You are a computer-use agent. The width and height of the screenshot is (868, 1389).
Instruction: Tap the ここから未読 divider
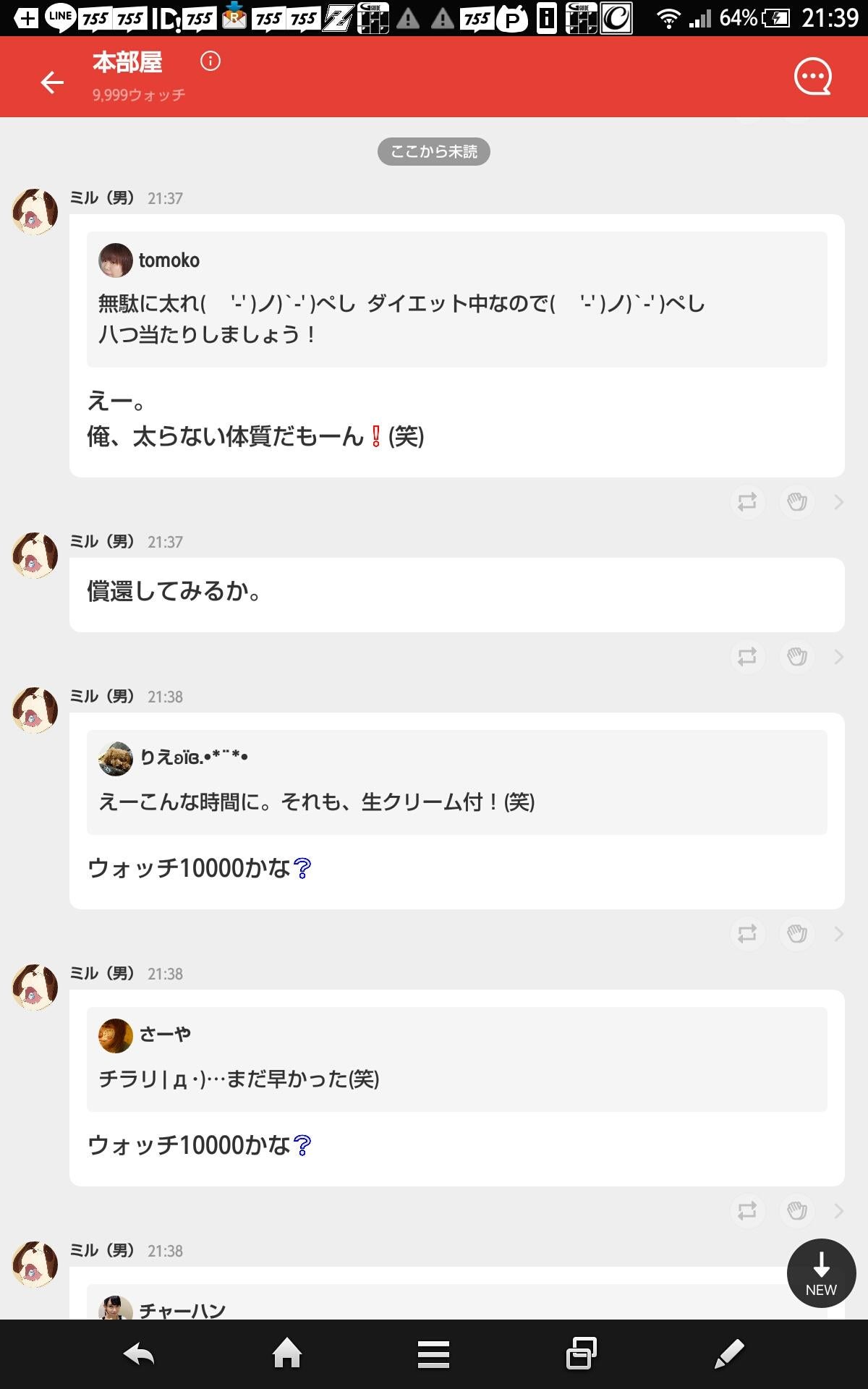433,152
